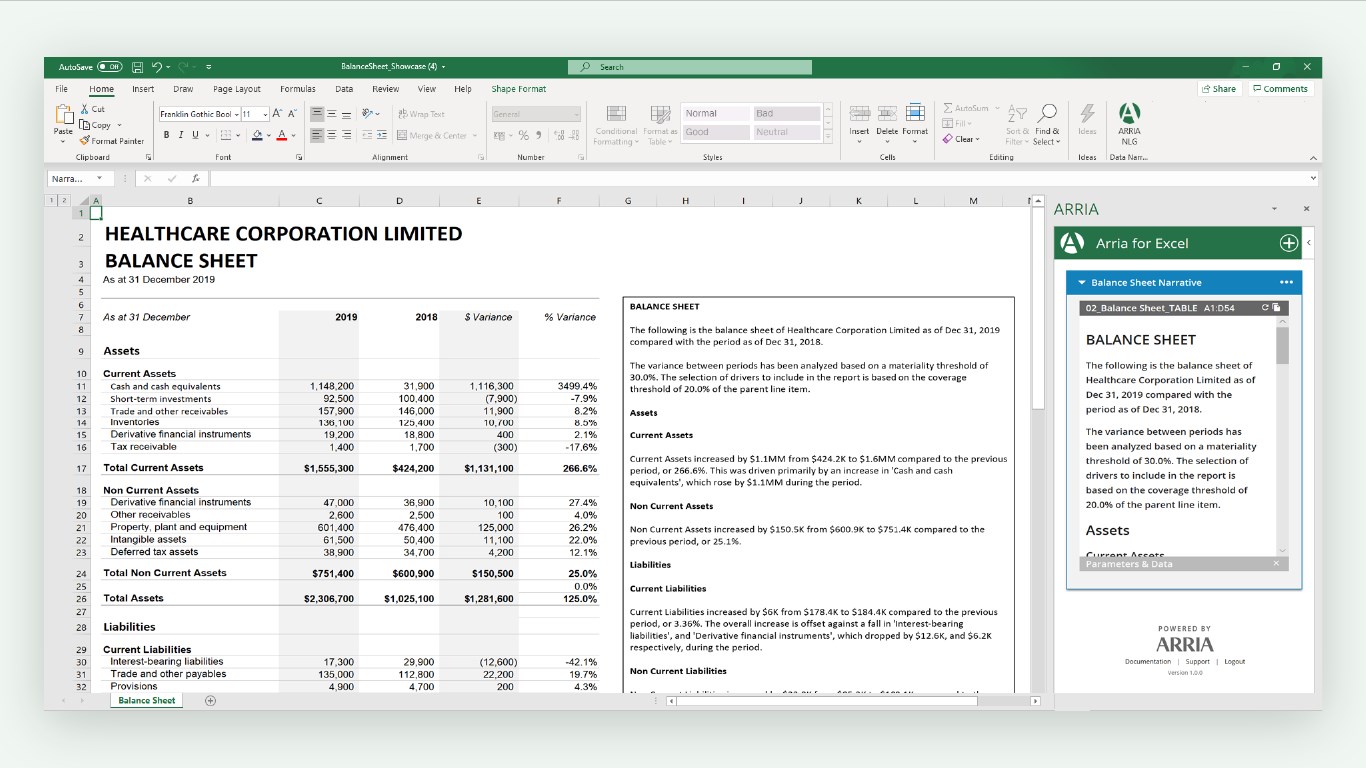The height and width of the screenshot is (768, 1366).
Task: Copy the narrative text to clipboard
Action: point(1276,308)
